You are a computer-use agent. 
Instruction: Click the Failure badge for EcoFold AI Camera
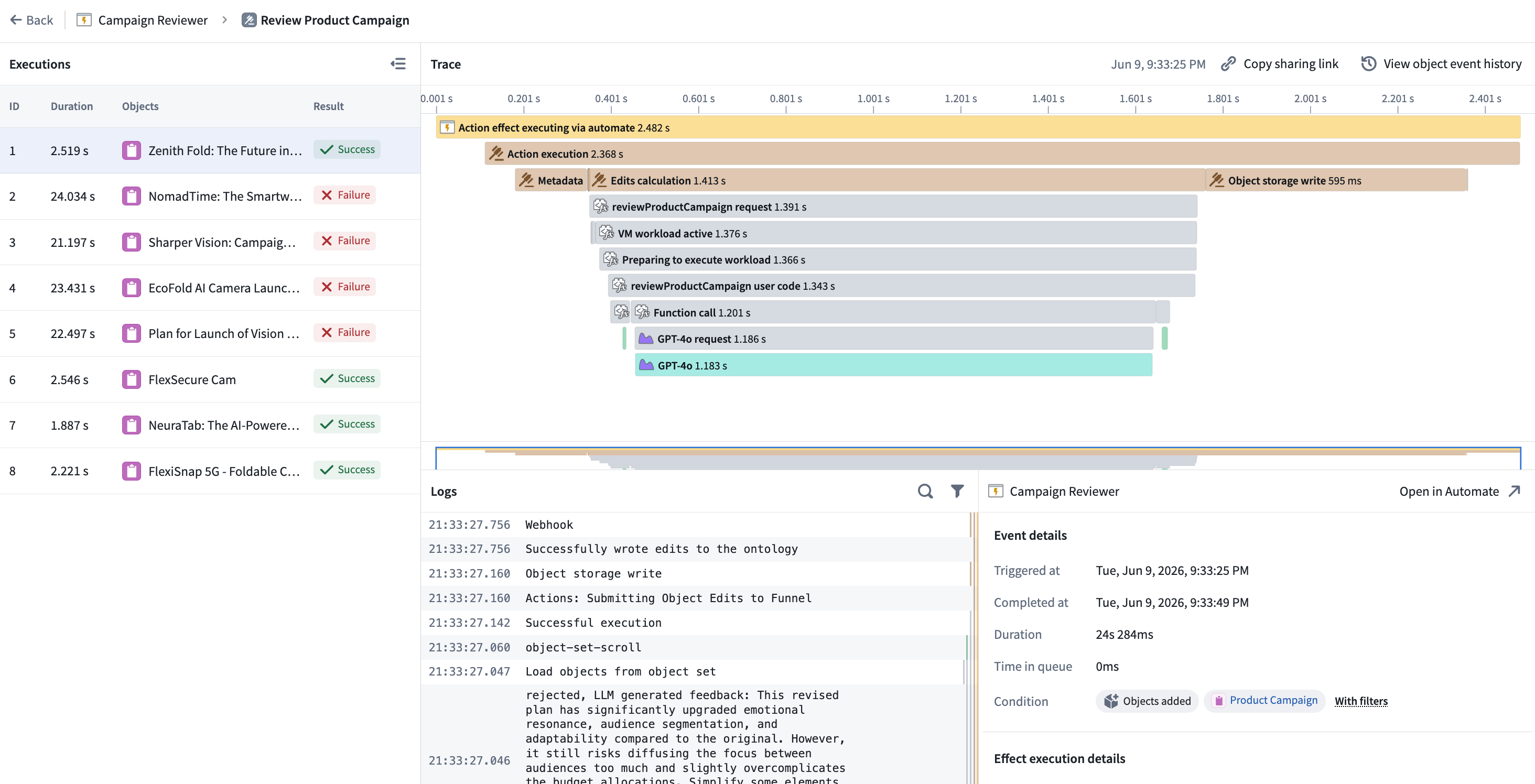344,287
